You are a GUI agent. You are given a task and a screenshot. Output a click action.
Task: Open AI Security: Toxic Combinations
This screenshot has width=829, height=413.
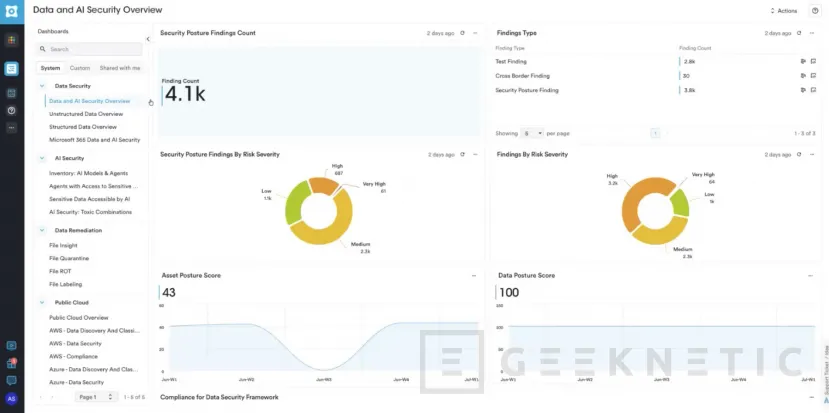click(x=90, y=212)
